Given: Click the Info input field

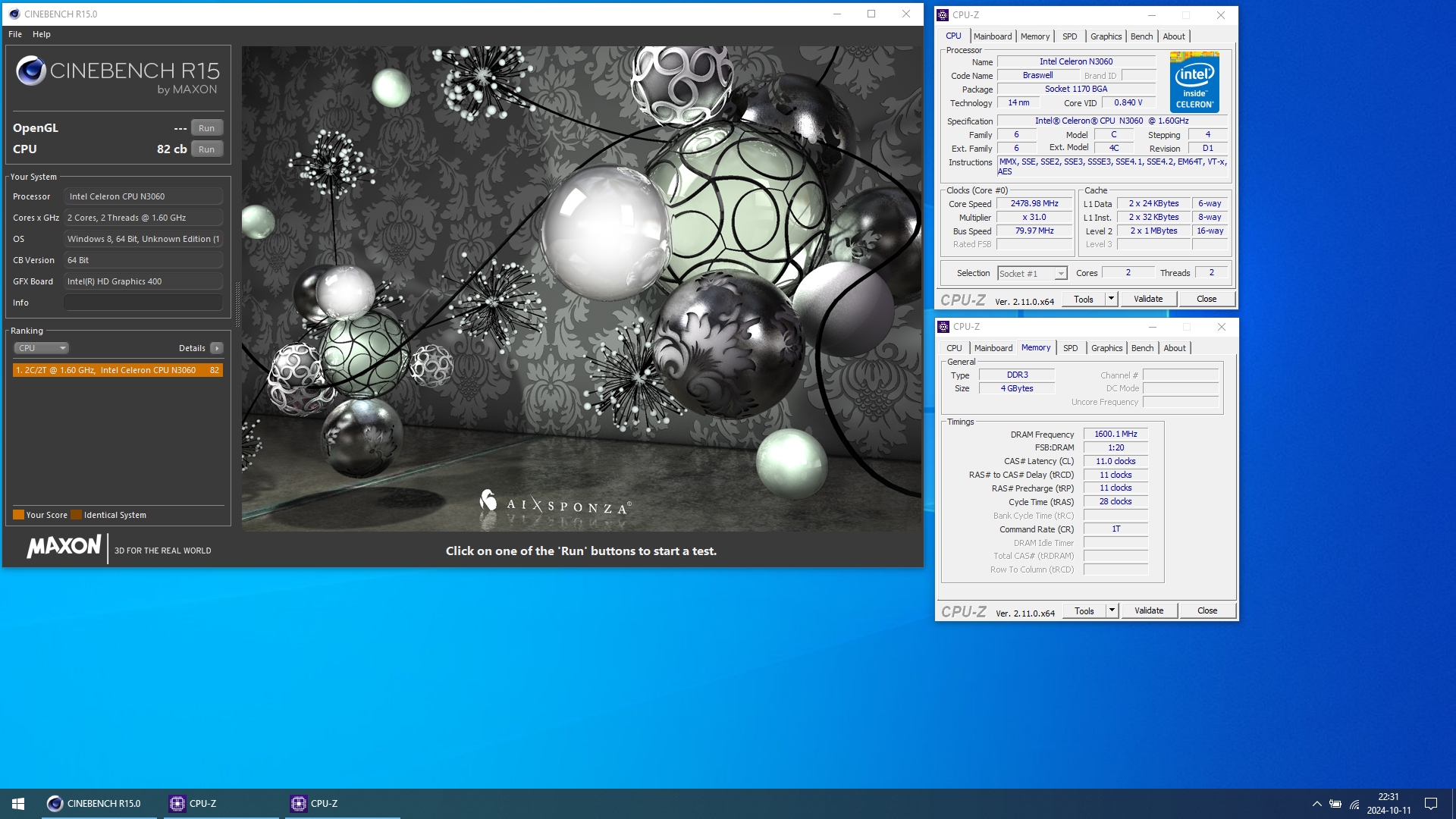Looking at the screenshot, I should [x=143, y=303].
